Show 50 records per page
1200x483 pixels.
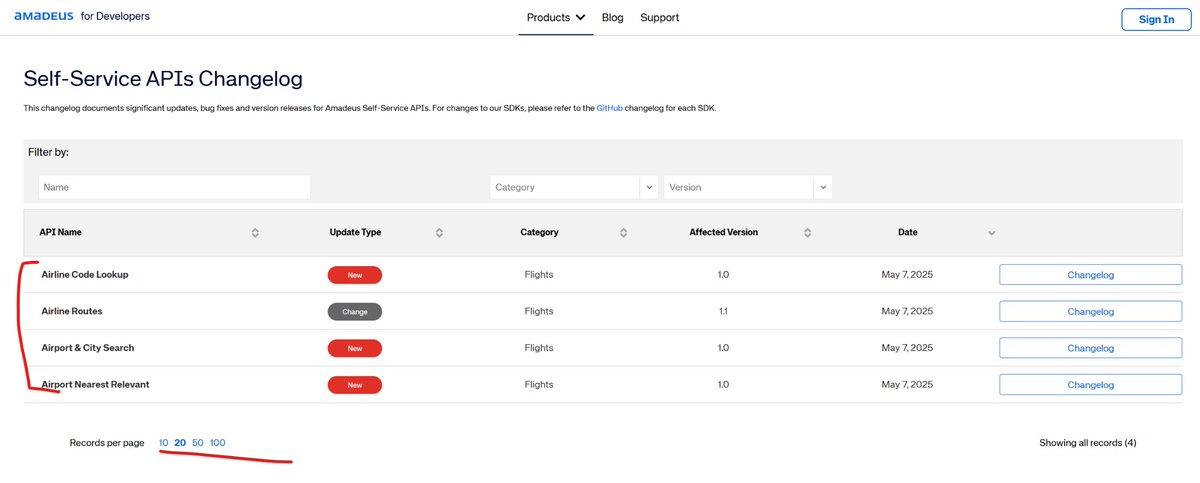coord(198,442)
